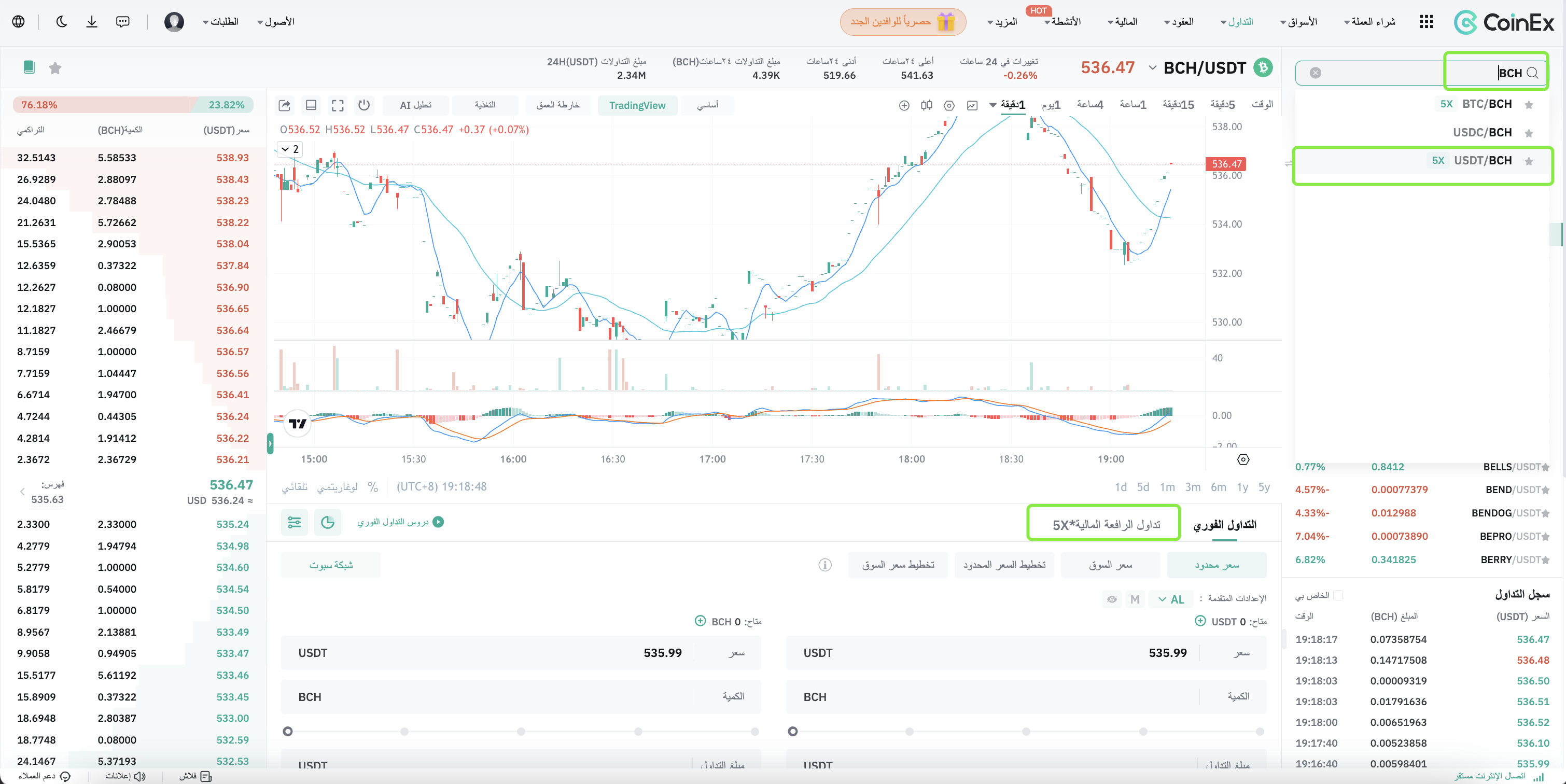Click buy amount slider start handle

[x=793, y=731]
